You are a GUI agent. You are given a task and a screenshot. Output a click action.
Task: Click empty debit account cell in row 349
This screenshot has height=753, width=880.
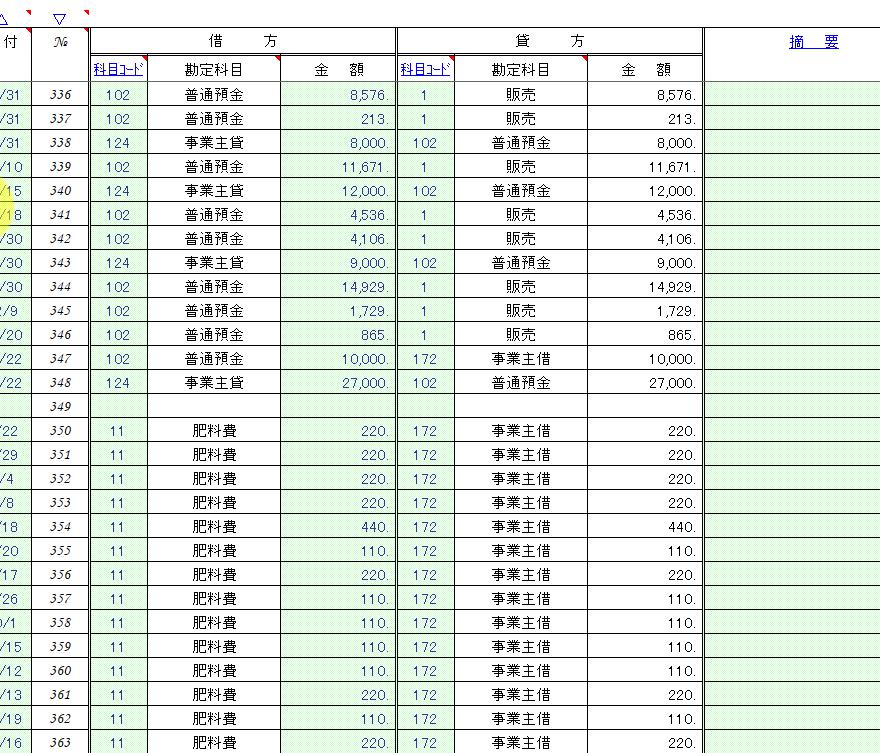(214, 407)
